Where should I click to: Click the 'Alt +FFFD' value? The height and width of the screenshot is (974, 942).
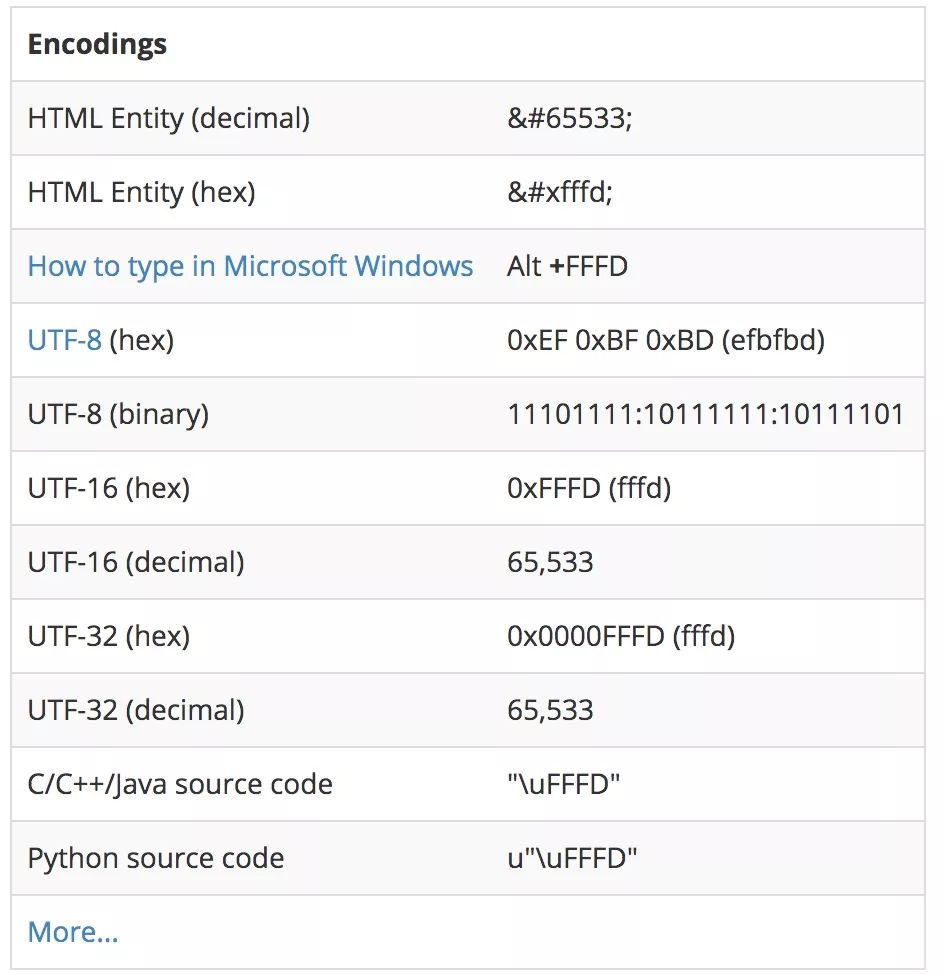point(567,266)
